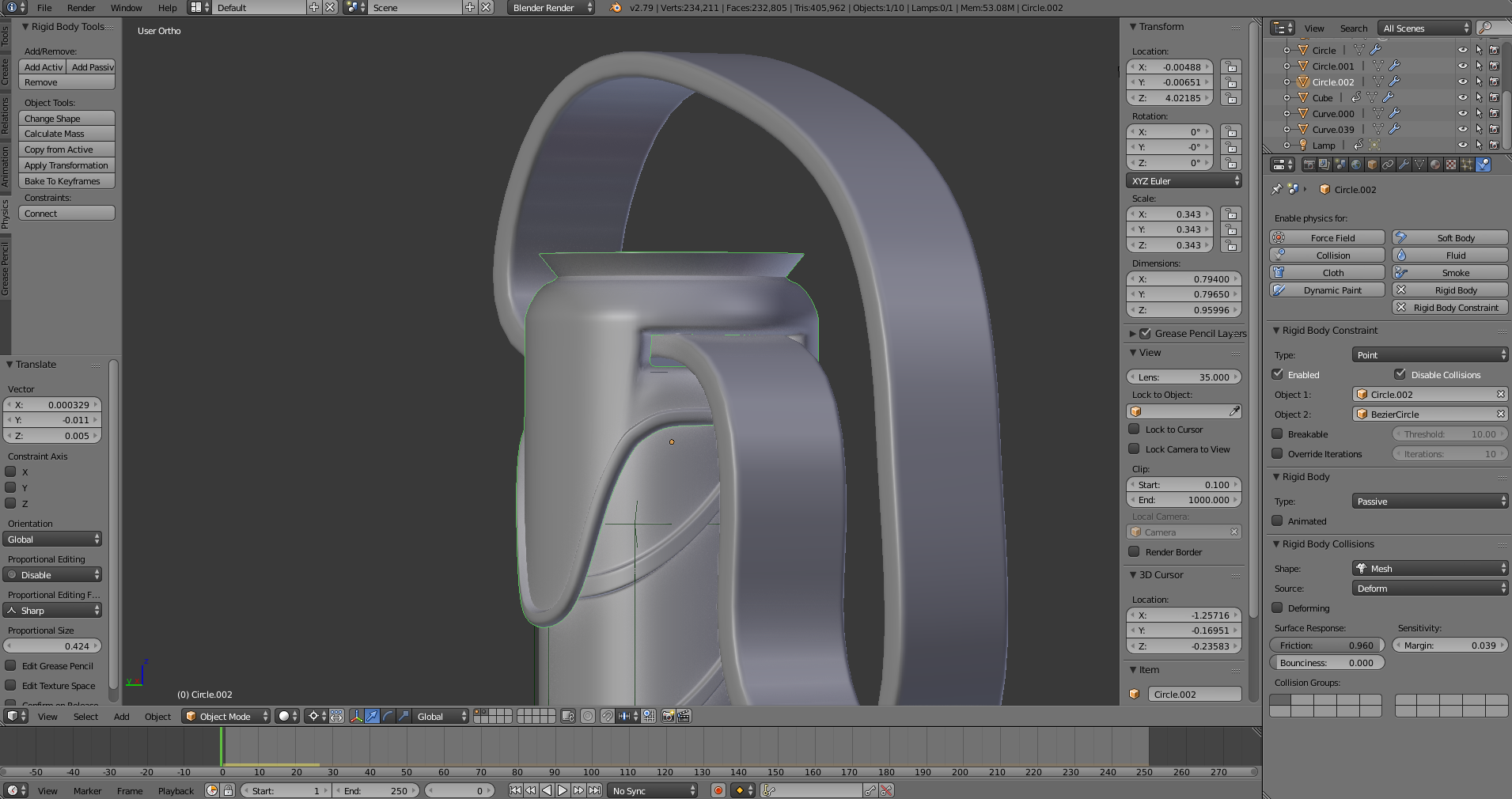Open the constraint Type dropdown showing Point
The image size is (1512, 799).
point(1430,355)
